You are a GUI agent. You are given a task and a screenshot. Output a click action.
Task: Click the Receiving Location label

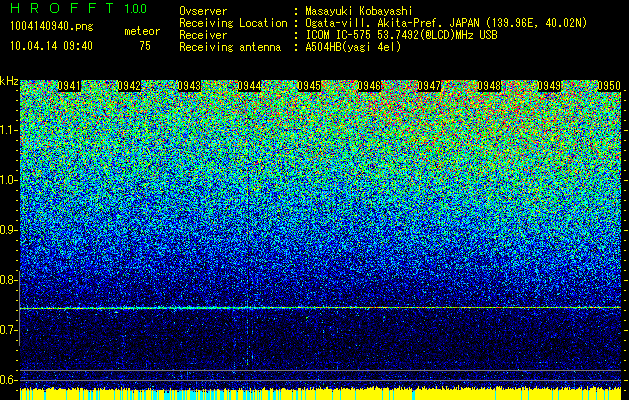(233, 23)
